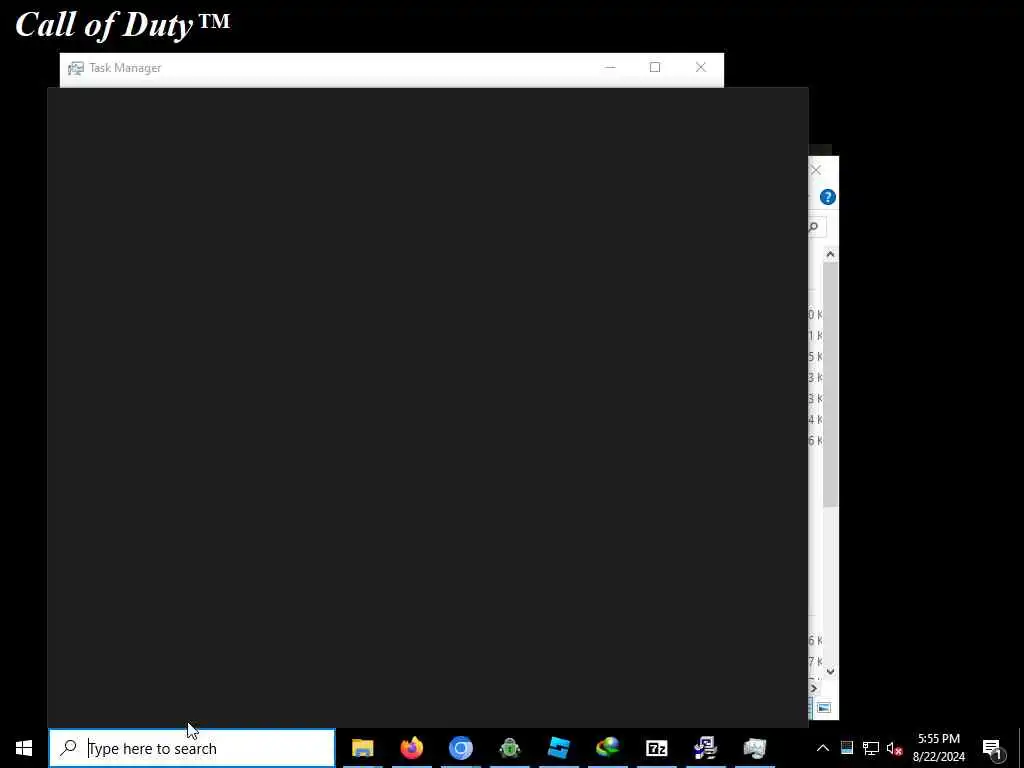Open File Explorer from the taskbar
Screen dimensions: 1024x768
pos(362,748)
